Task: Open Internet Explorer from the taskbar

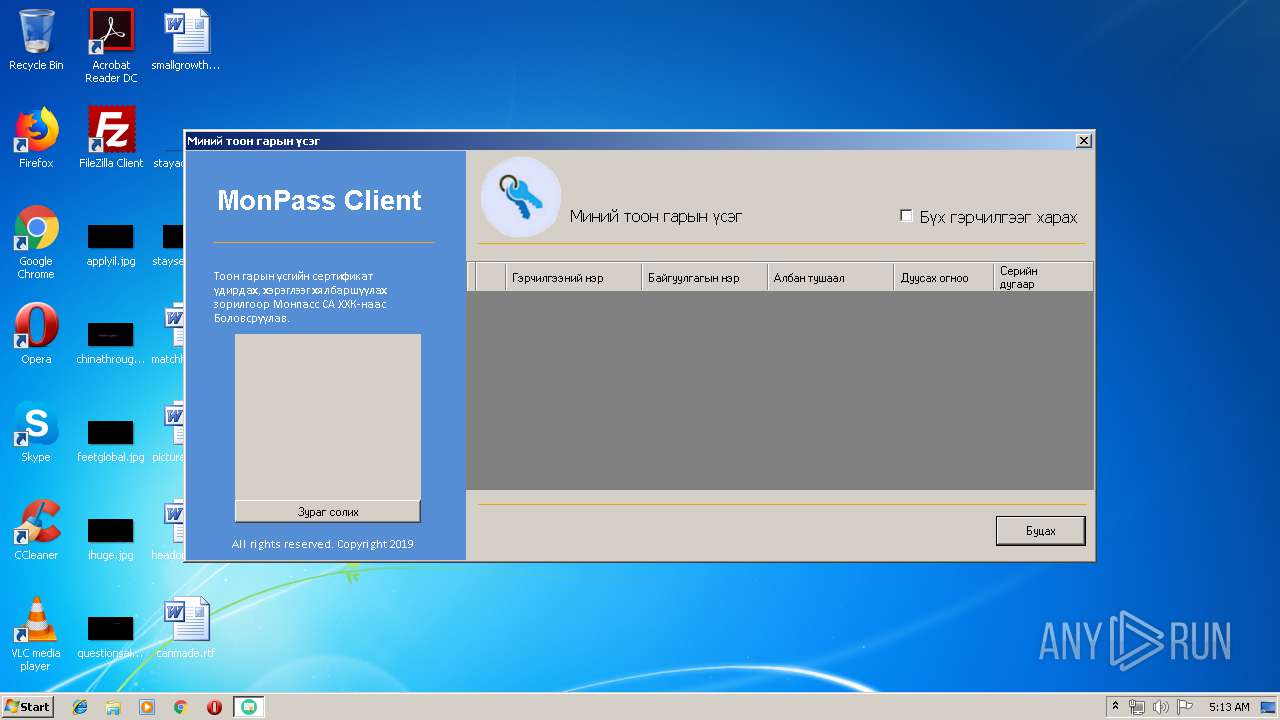Action: pyautogui.click(x=80, y=707)
